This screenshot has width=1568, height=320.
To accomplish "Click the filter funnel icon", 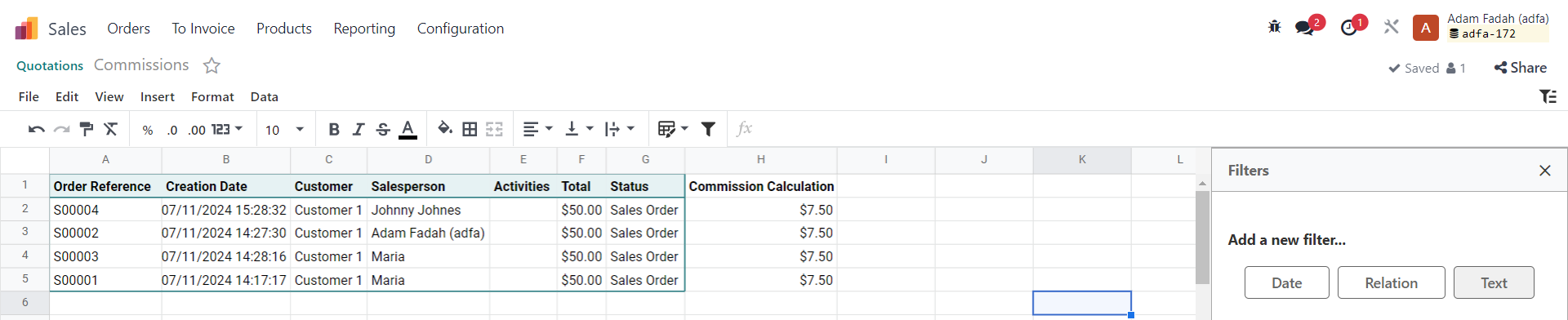I will tap(708, 129).
